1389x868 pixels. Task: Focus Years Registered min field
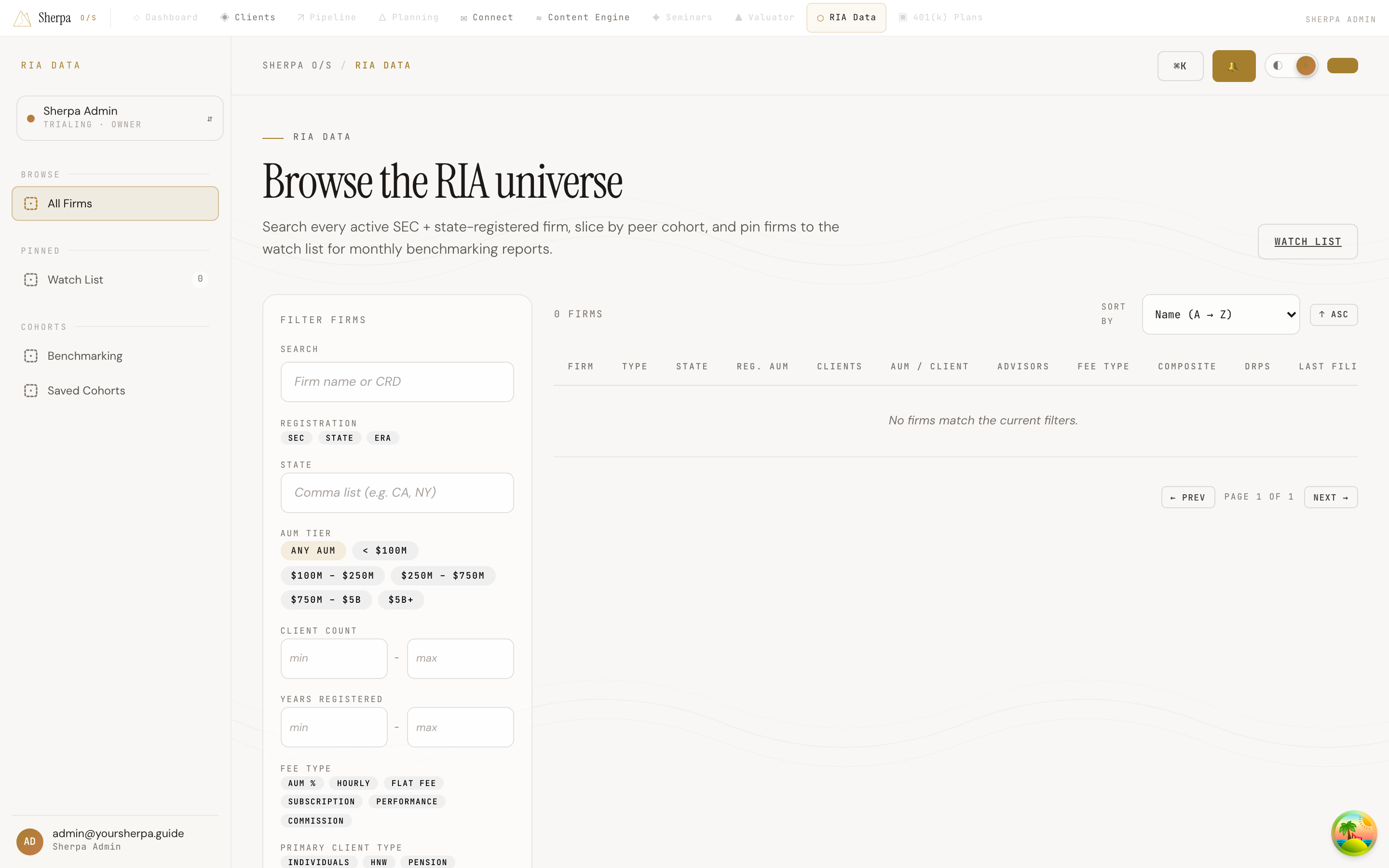tap(334, 727)
